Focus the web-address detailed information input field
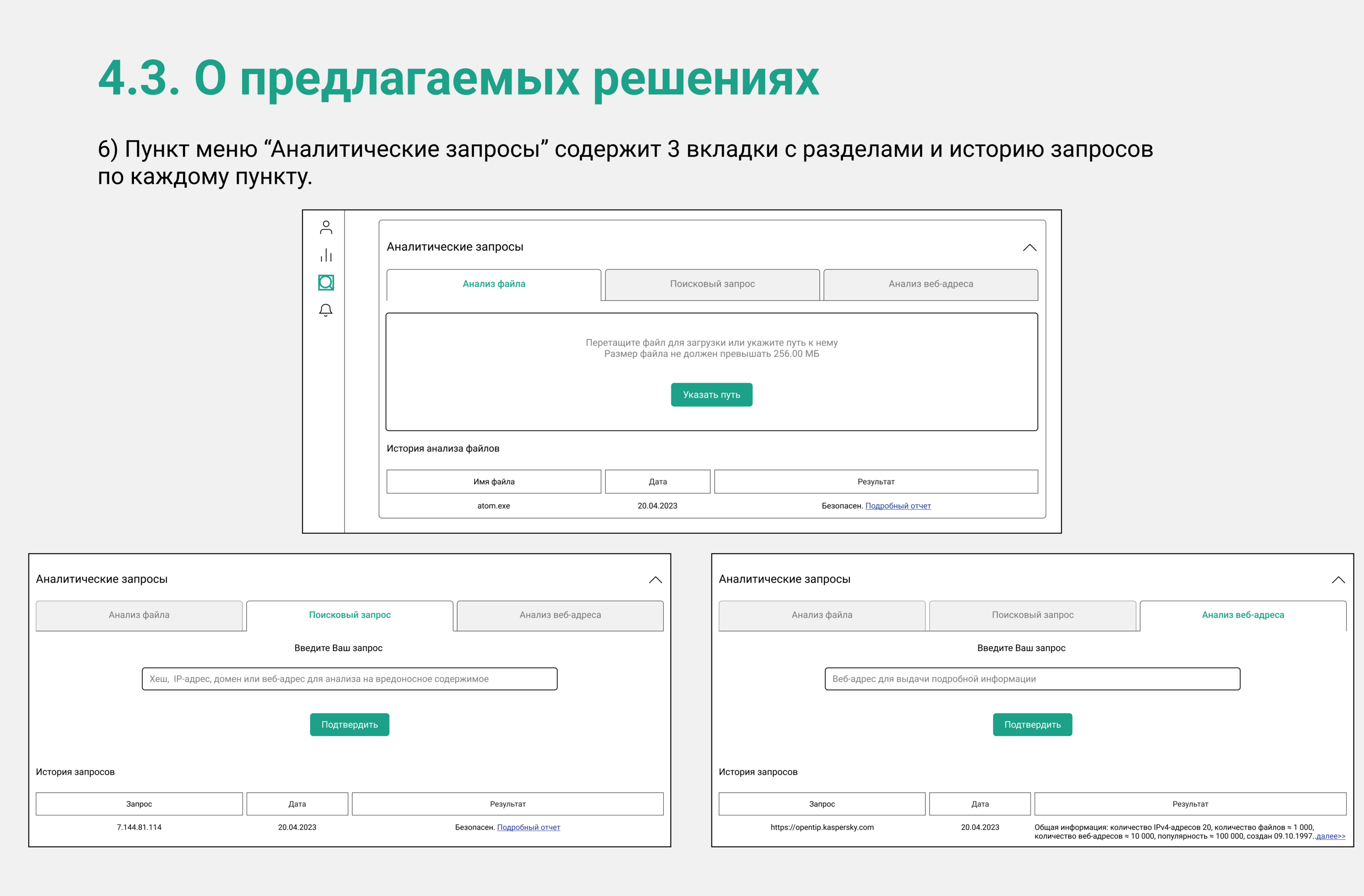1364x896 pixels. (x=1032, y=679)
